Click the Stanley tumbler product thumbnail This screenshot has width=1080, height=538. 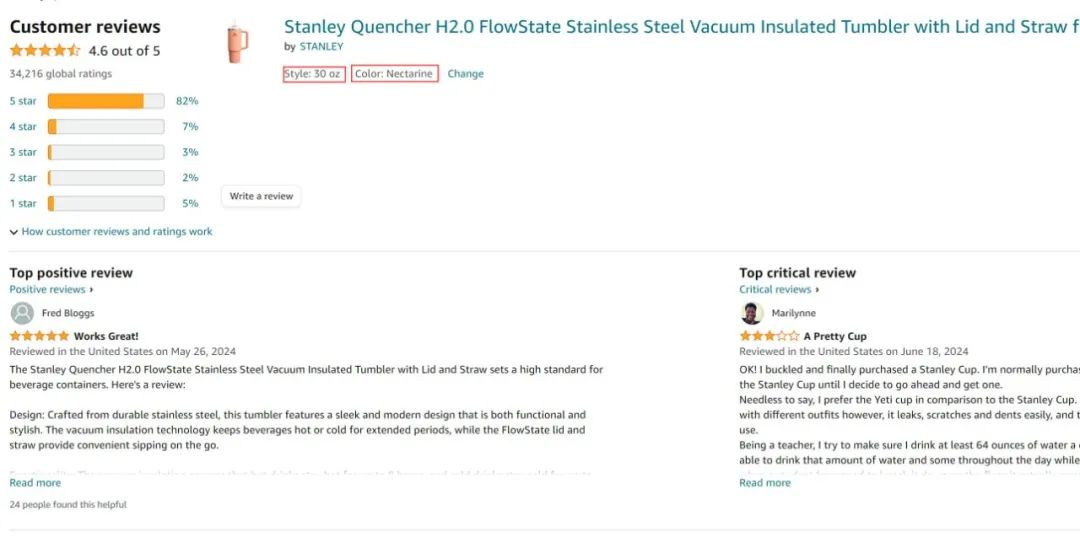(x=237, y=44)
